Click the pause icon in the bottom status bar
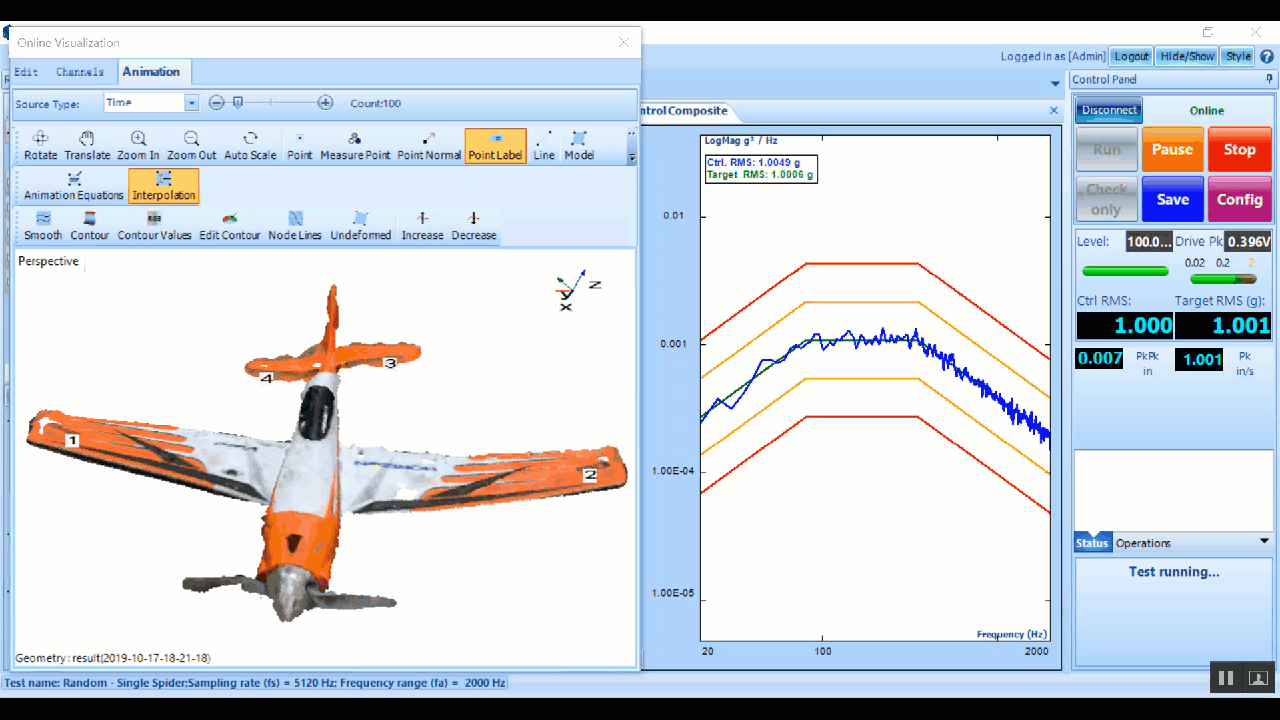This screenshot has width=1280, height=720. click(x=1224, y=677)
